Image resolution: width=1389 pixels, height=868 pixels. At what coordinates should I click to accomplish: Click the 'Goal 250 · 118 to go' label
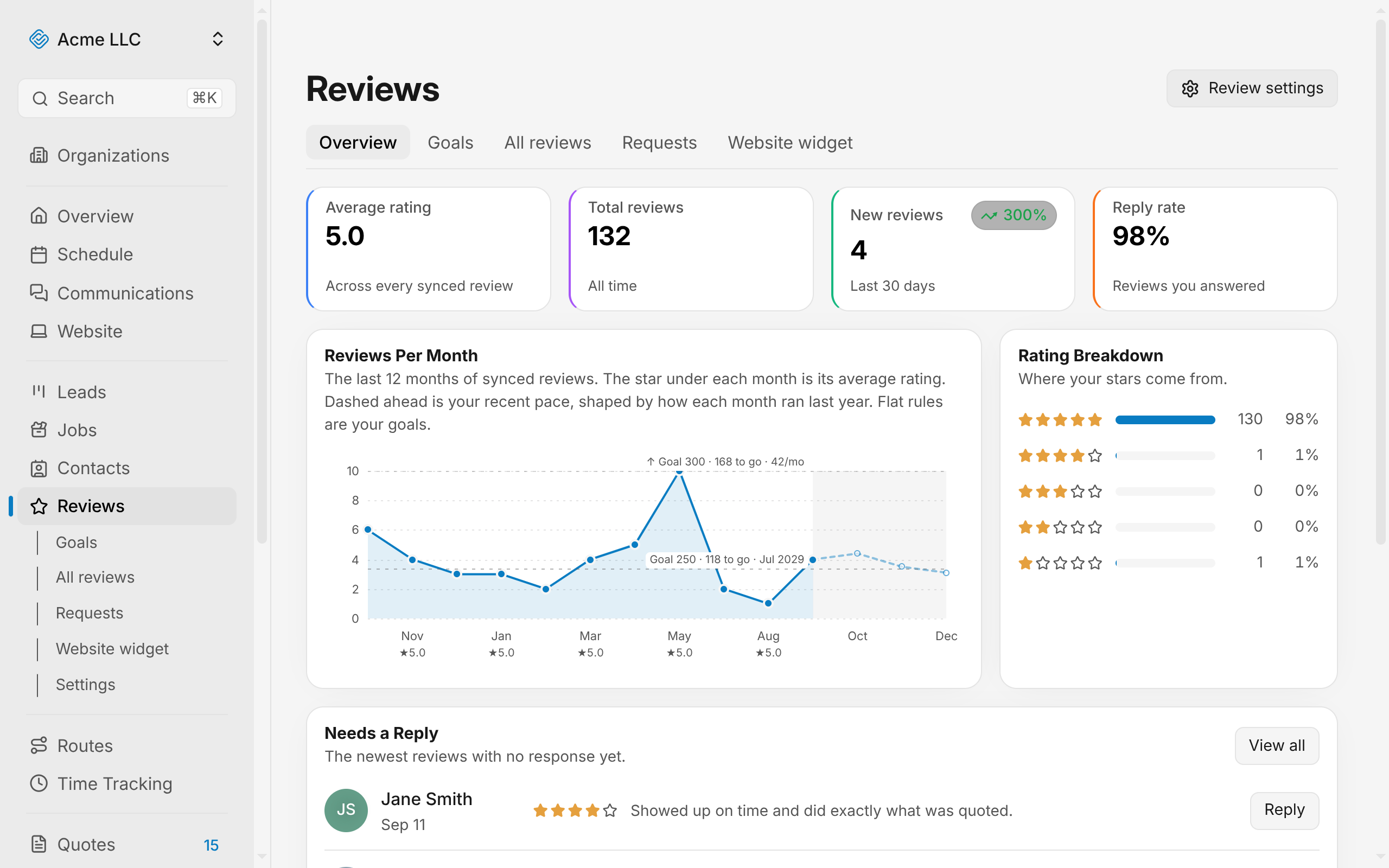[x=727, y=559]
